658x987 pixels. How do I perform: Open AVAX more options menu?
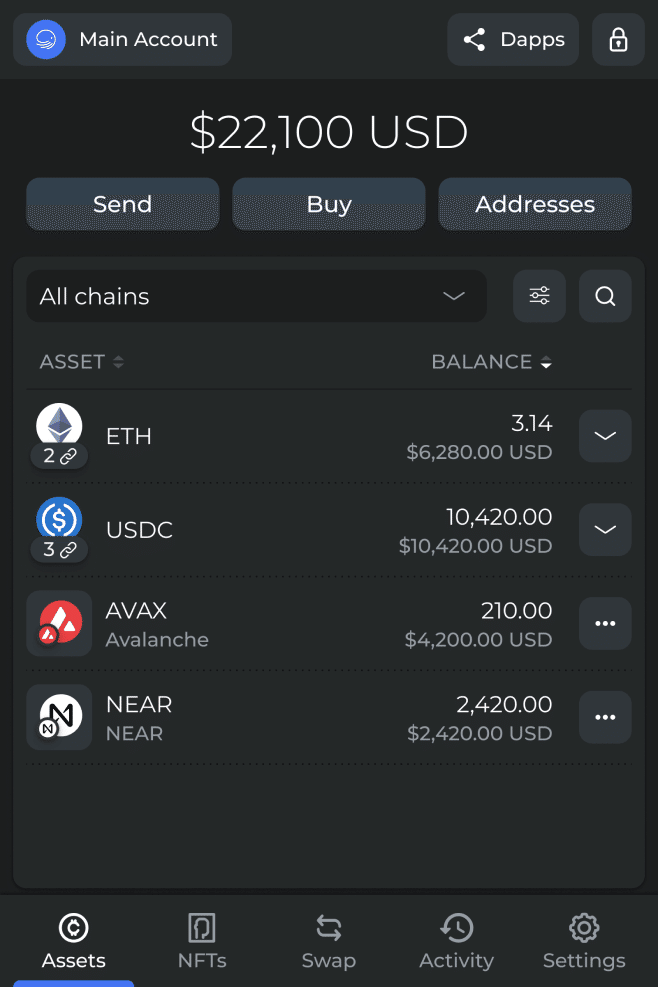coord(605,623)
